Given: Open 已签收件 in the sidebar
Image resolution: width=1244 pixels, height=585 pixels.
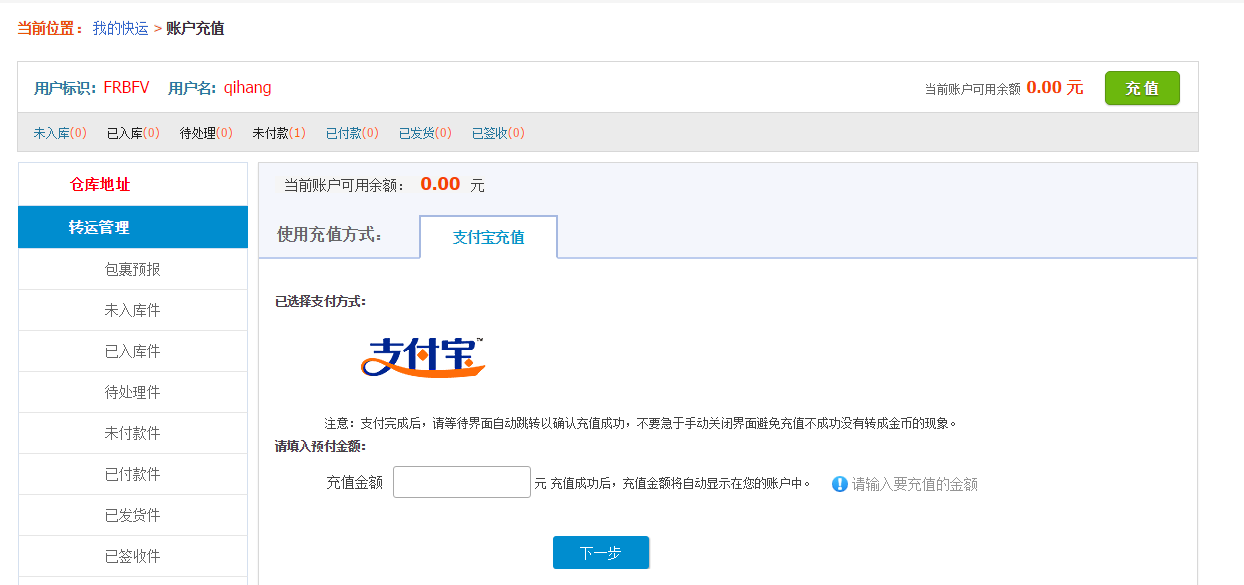Looking at the screenshot, I should pyautogui.click(x=133, y=556).
